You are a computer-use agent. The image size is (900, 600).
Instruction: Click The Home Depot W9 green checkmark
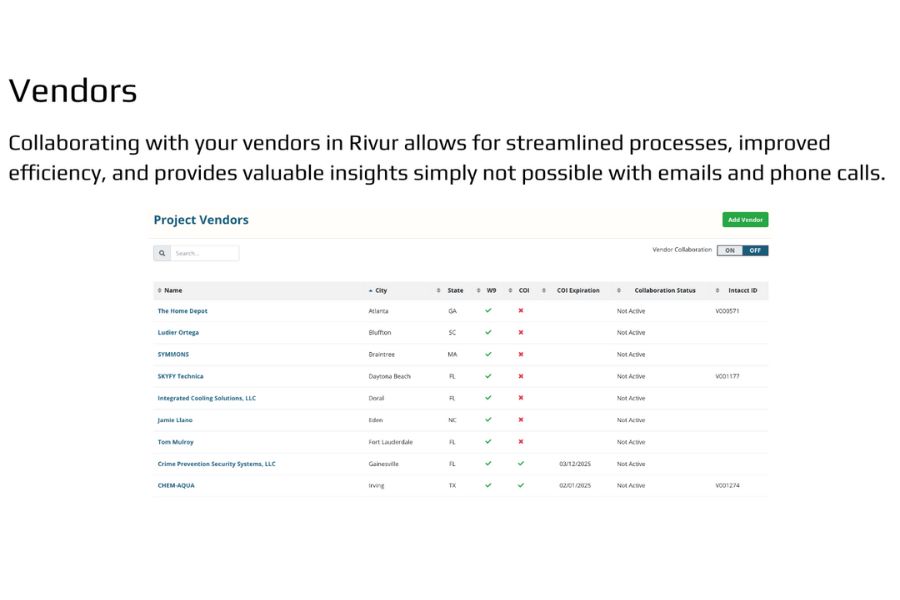[489, 310]
